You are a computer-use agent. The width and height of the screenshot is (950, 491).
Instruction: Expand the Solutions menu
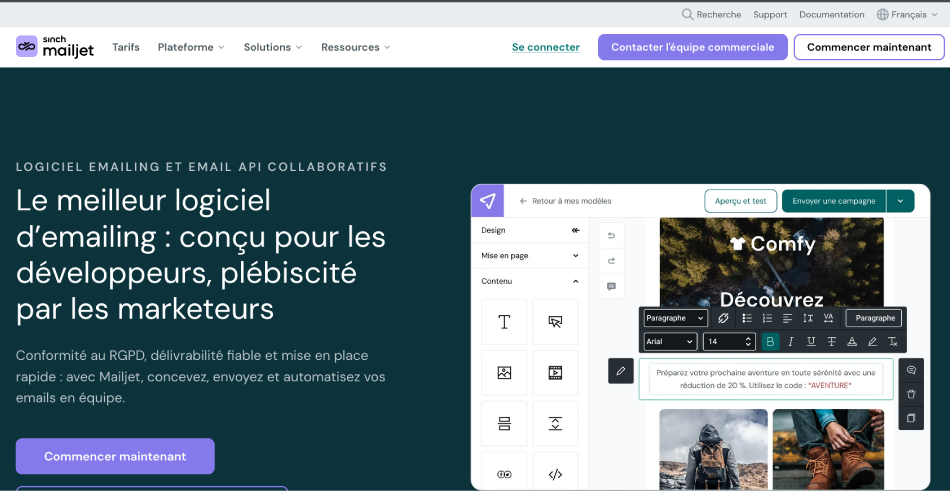point(273,47)
